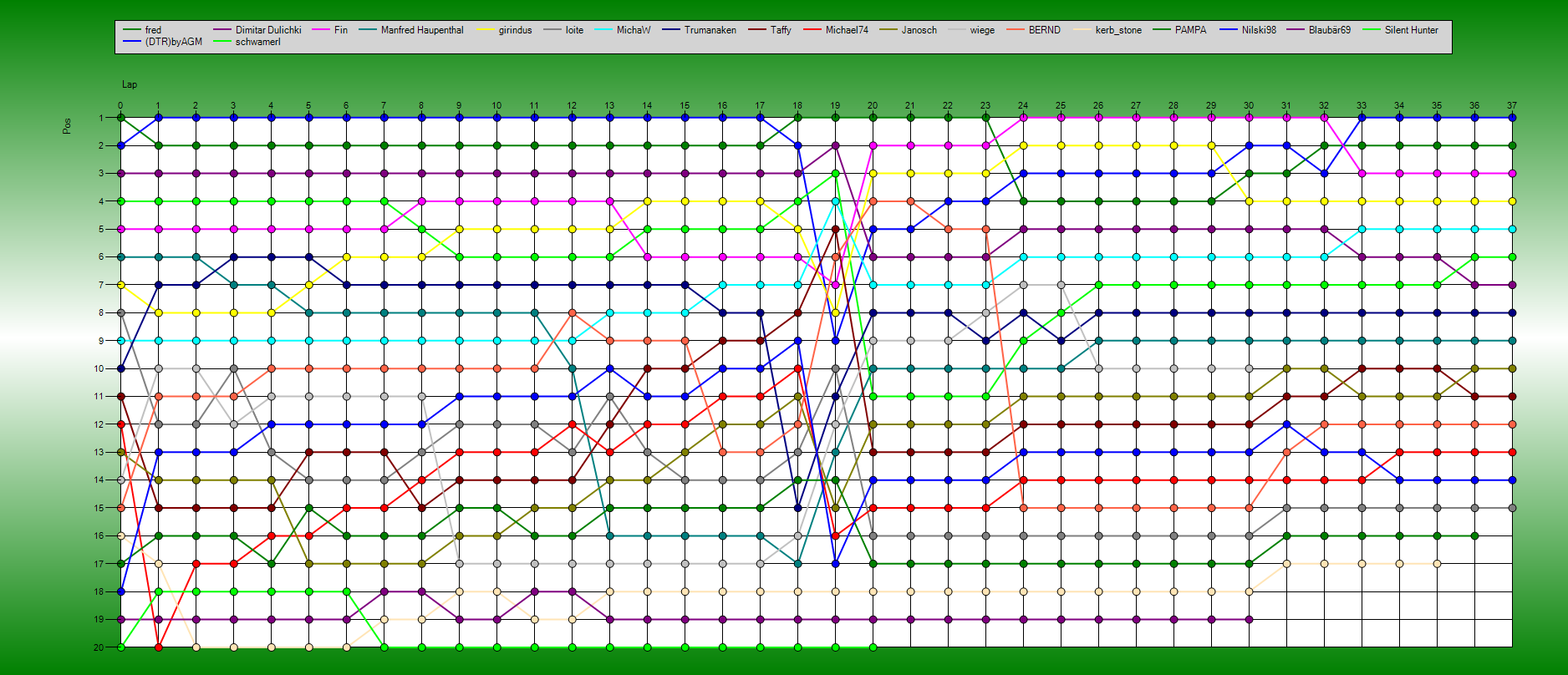Click position label 1 on the Pos axis
Image resolution: width=1568 pixels, height=675 pixels.
coord(101,118)
